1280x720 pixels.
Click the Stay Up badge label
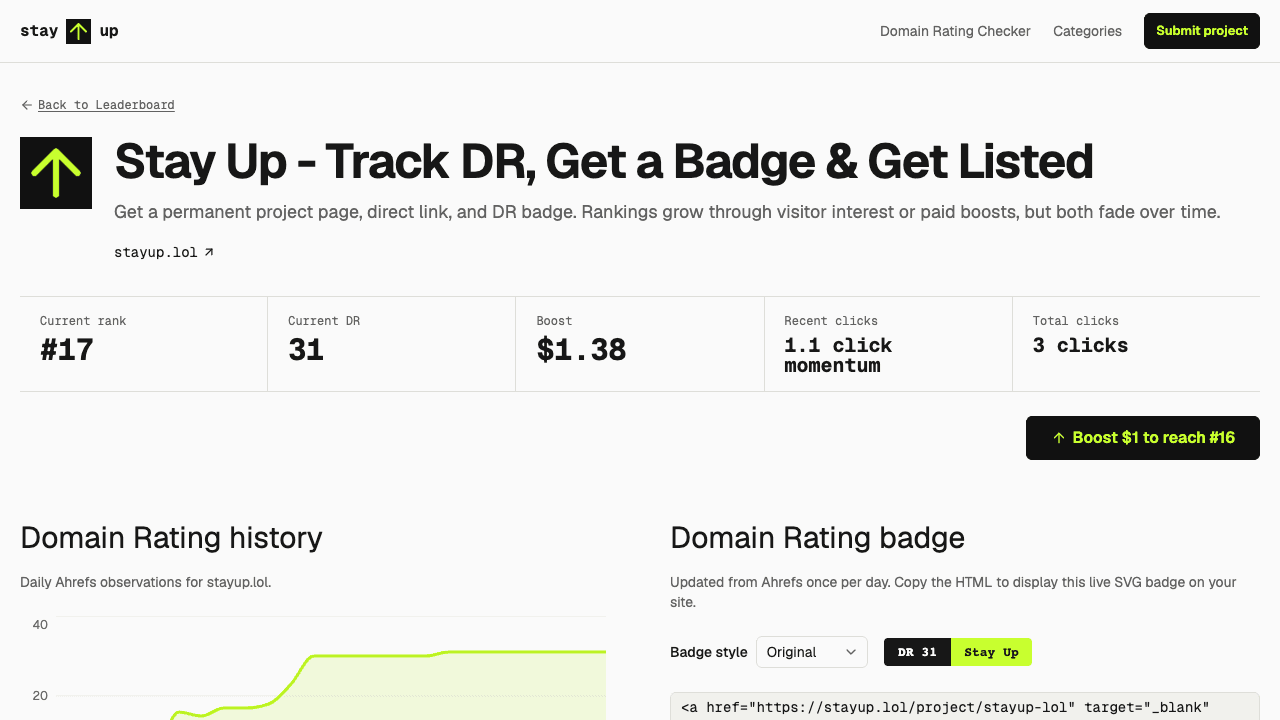(991, 652)
